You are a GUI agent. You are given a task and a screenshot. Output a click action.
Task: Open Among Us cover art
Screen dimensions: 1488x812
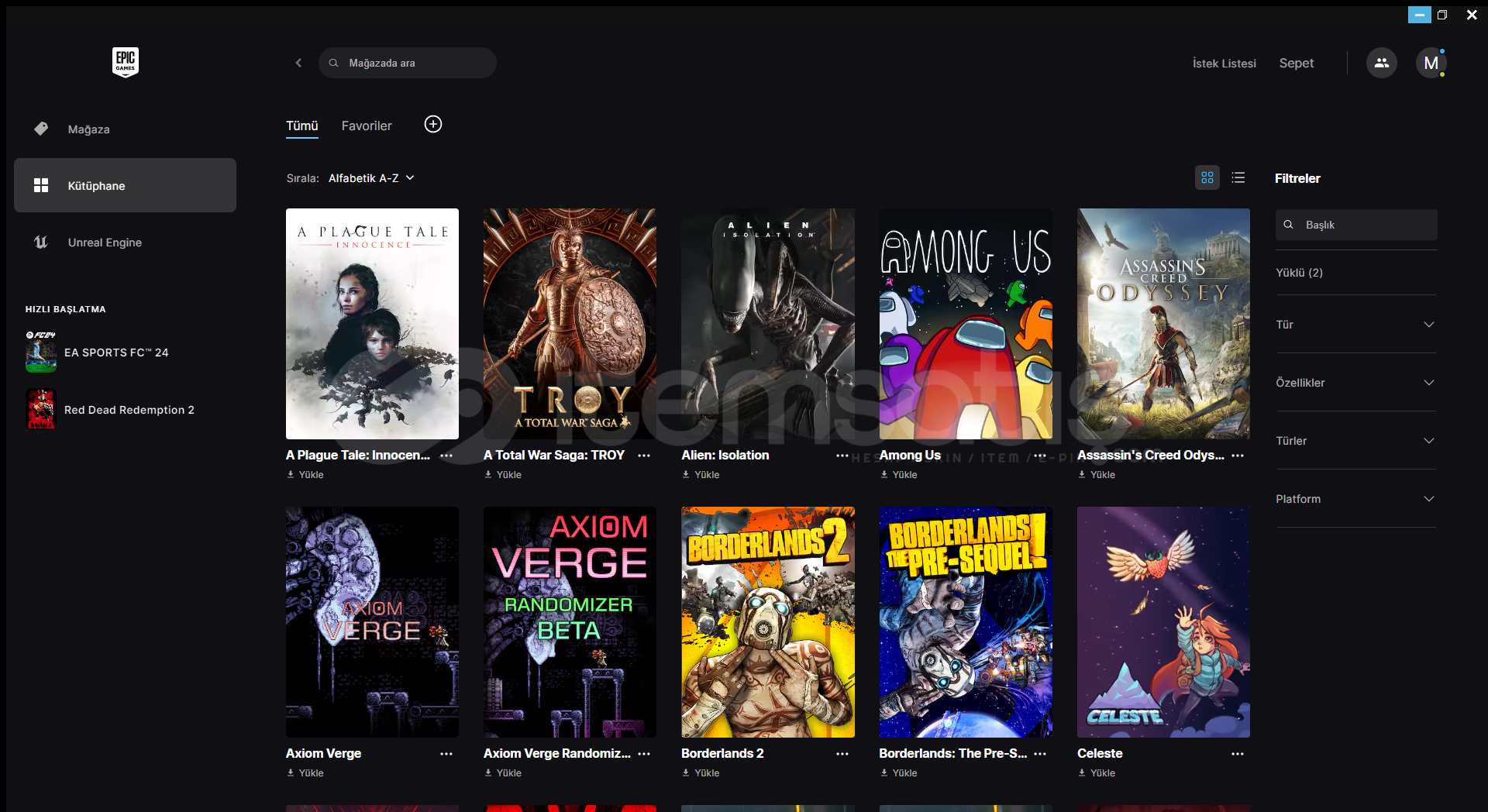[x=966, y=324]
